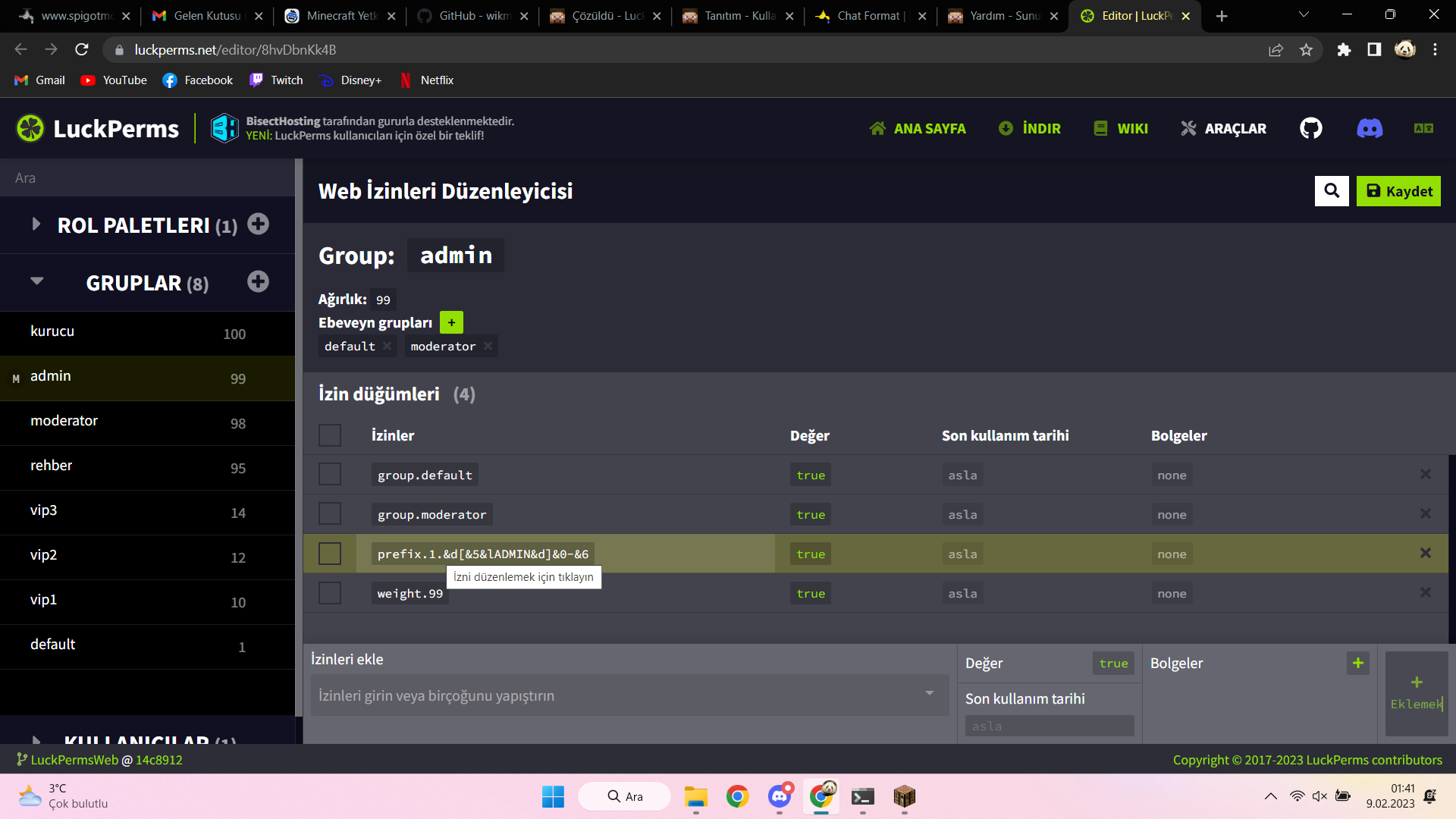
Task: Toggle the select-all permissions checkbox
Action: pyautogui.click(x=330, y=435)
